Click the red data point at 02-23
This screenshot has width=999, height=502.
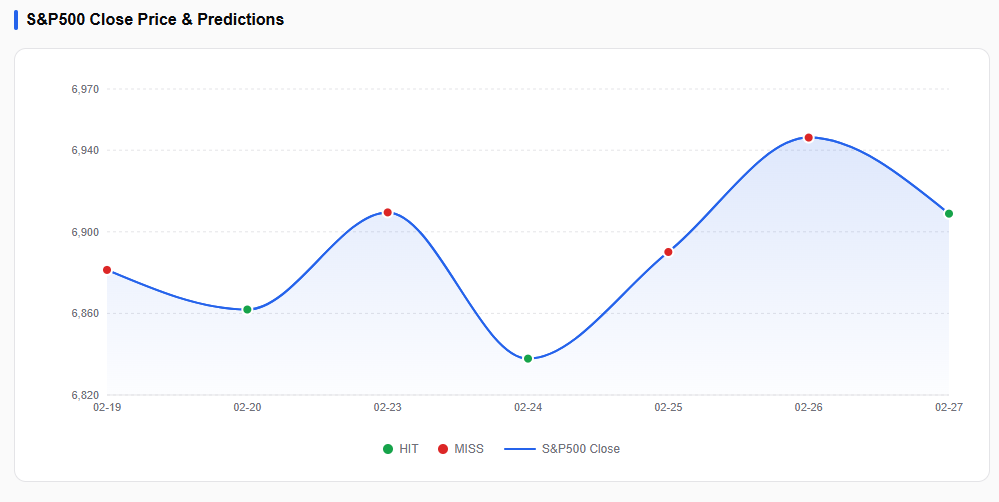pyautogui.click(x=387, y=212)
